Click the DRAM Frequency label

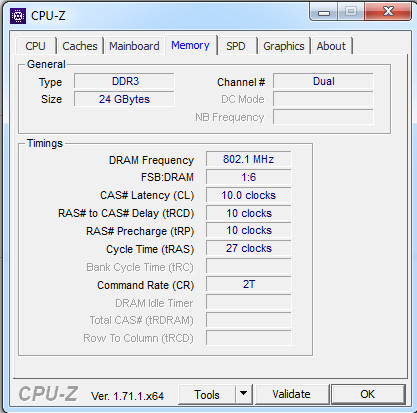(151, 160)
